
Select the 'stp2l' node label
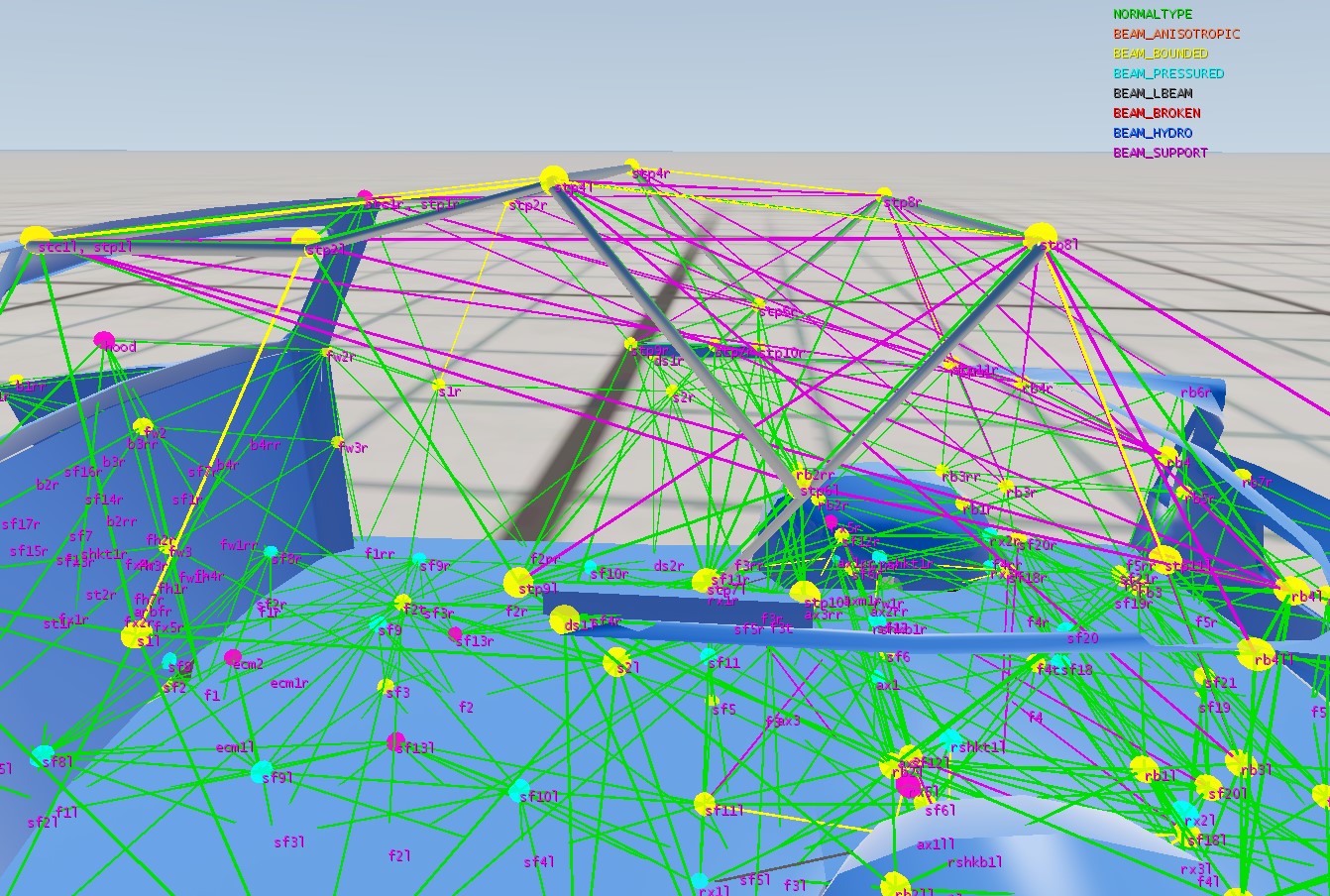326,251
